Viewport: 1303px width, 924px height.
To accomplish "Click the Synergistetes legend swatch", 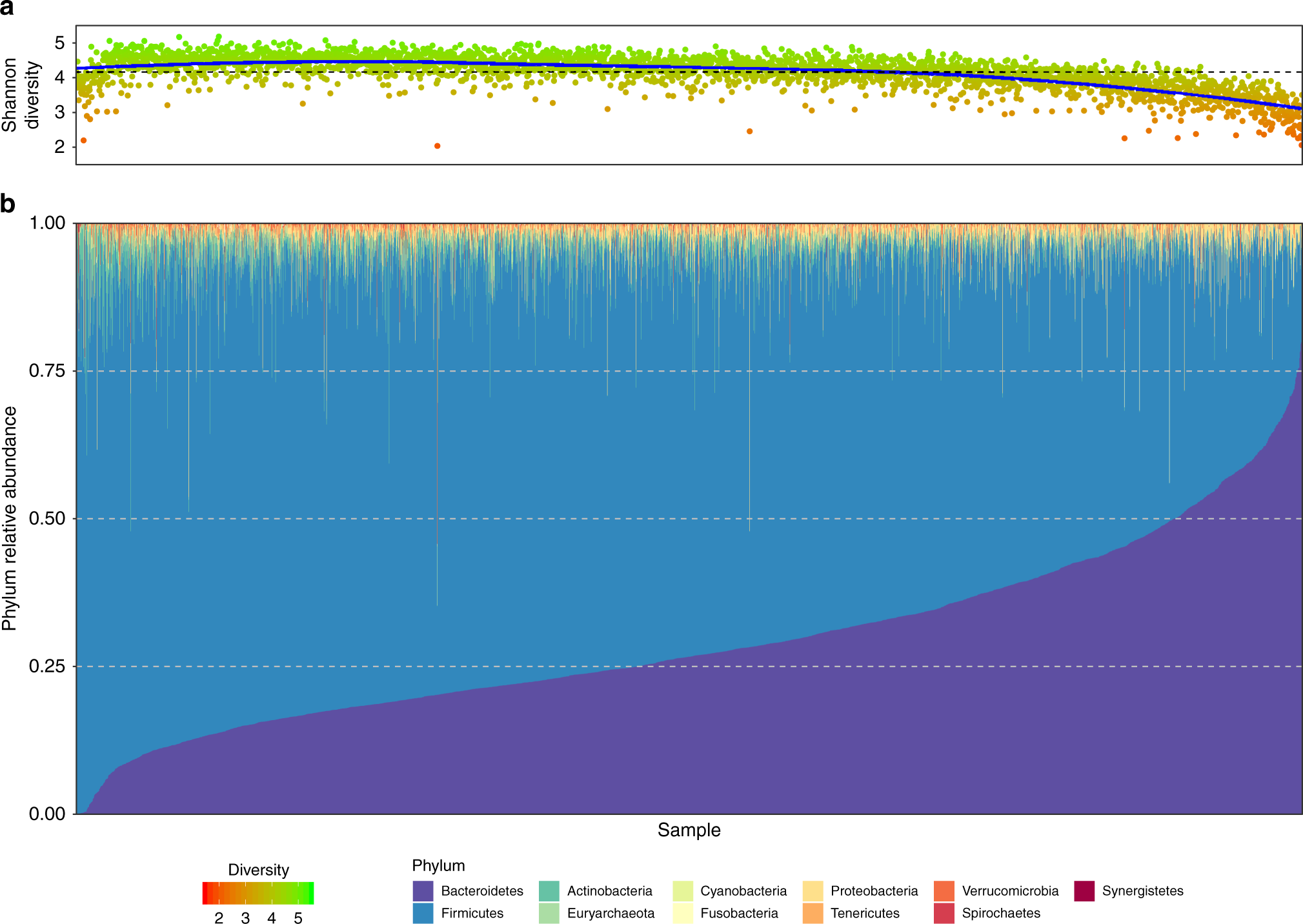I will [x=1084, y=890].
